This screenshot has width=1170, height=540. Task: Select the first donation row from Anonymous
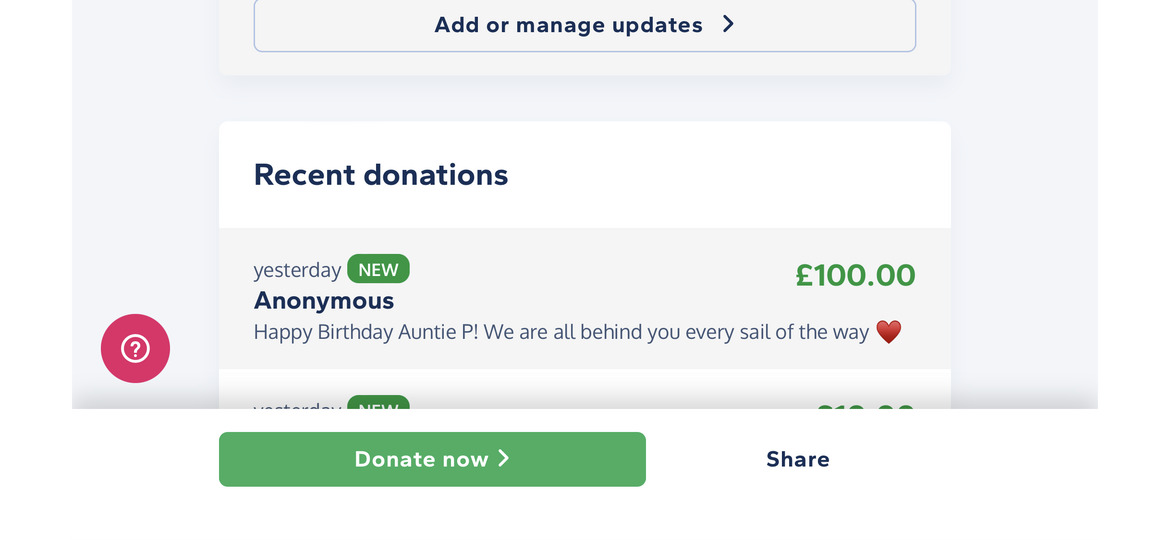pos(585,298)
